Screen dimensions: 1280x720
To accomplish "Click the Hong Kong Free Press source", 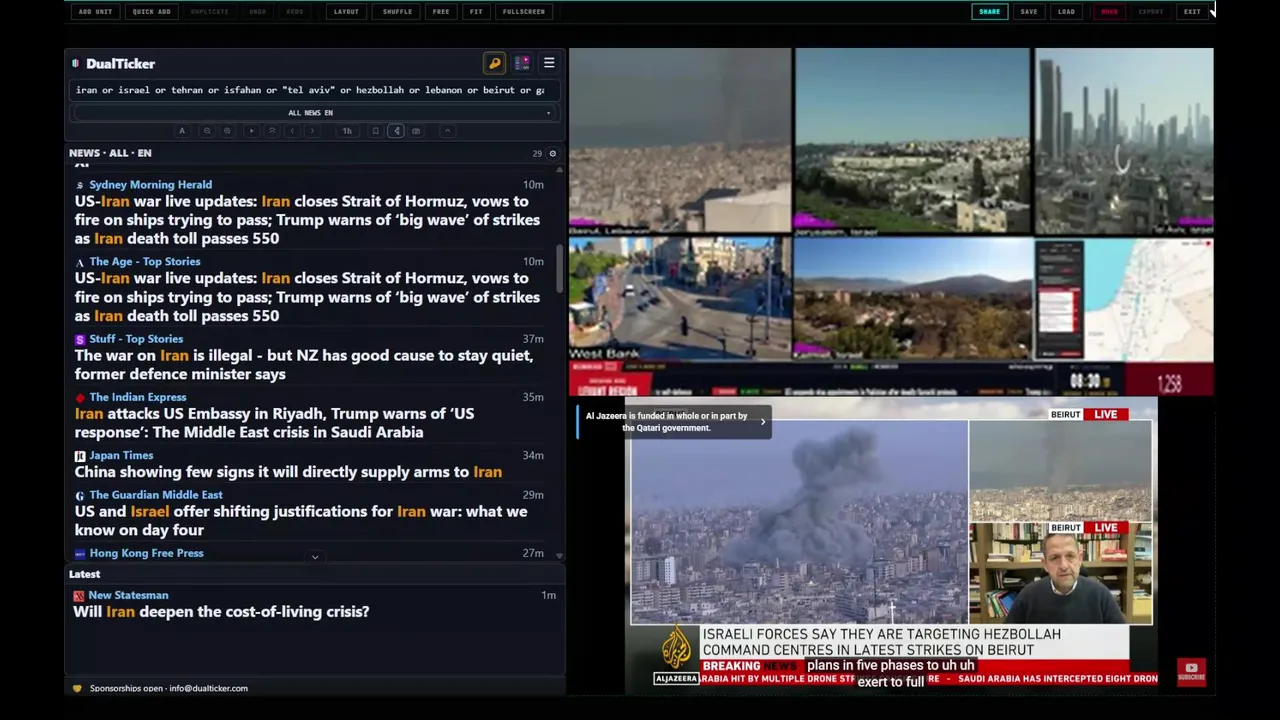I will pyautogui.click(x=146, y=553).
